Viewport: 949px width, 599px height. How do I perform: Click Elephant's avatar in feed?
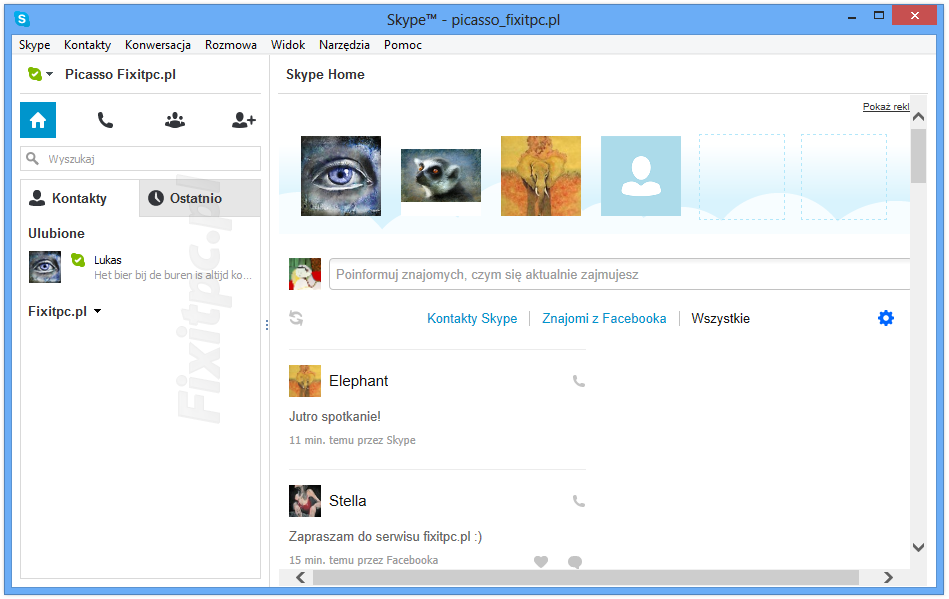point(305,381)
